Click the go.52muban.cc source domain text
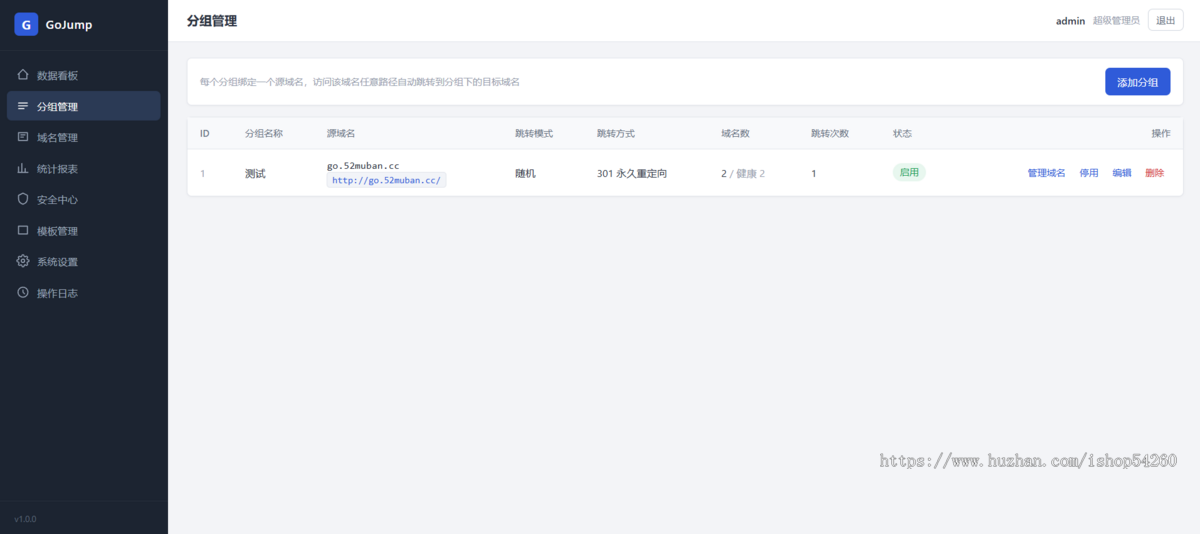Viewport: 1200px width, 534px height. (x=363, y=165)
